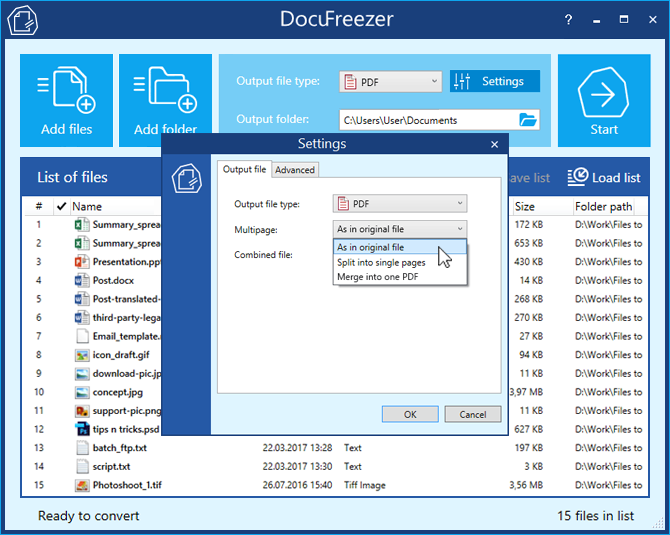Viewport: 670px width, 535px height.
Task: Sort by the Folder path column header
Action: (x=603, y=206)
